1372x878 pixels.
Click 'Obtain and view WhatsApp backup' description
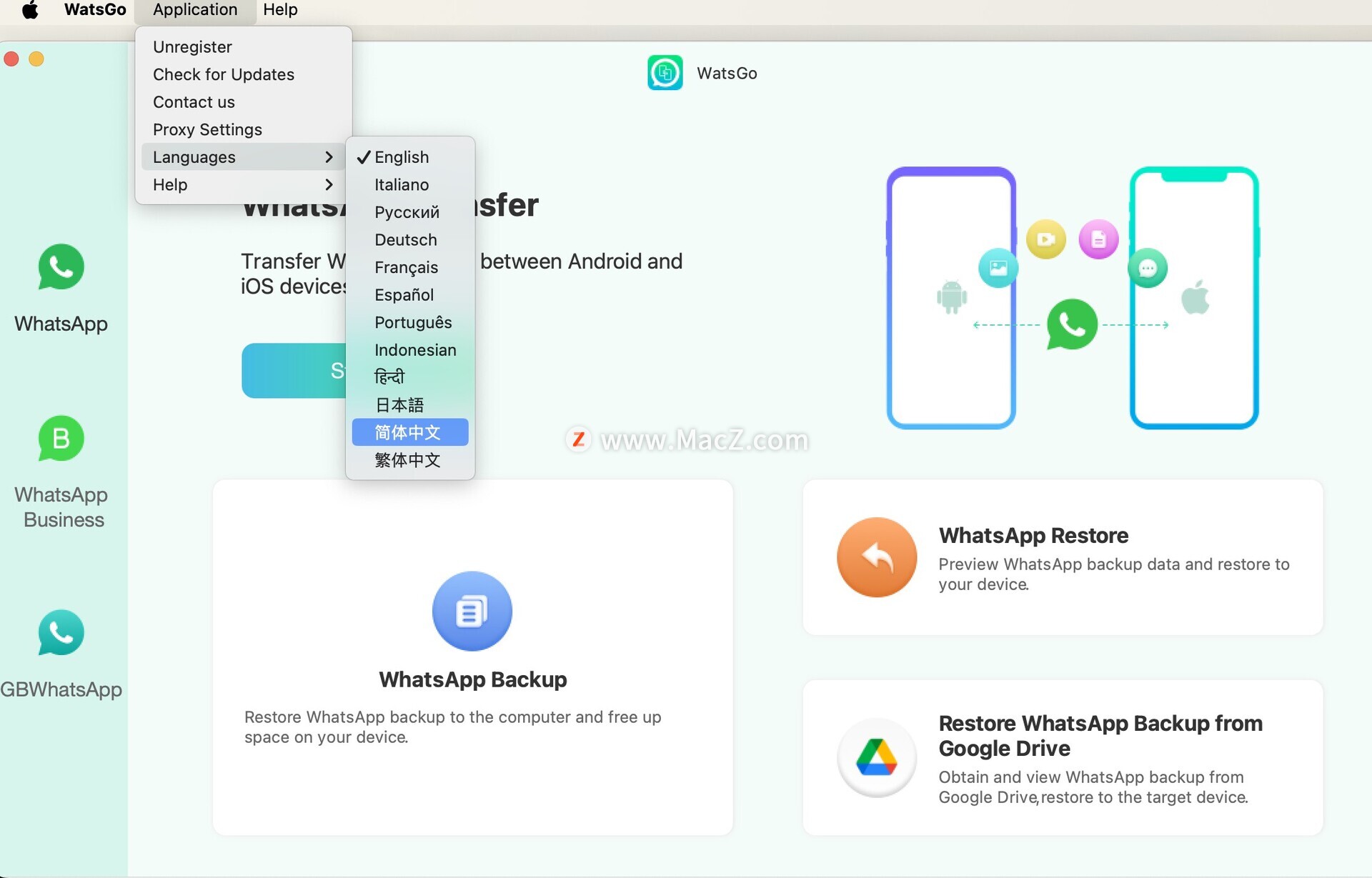point(1093,787)
